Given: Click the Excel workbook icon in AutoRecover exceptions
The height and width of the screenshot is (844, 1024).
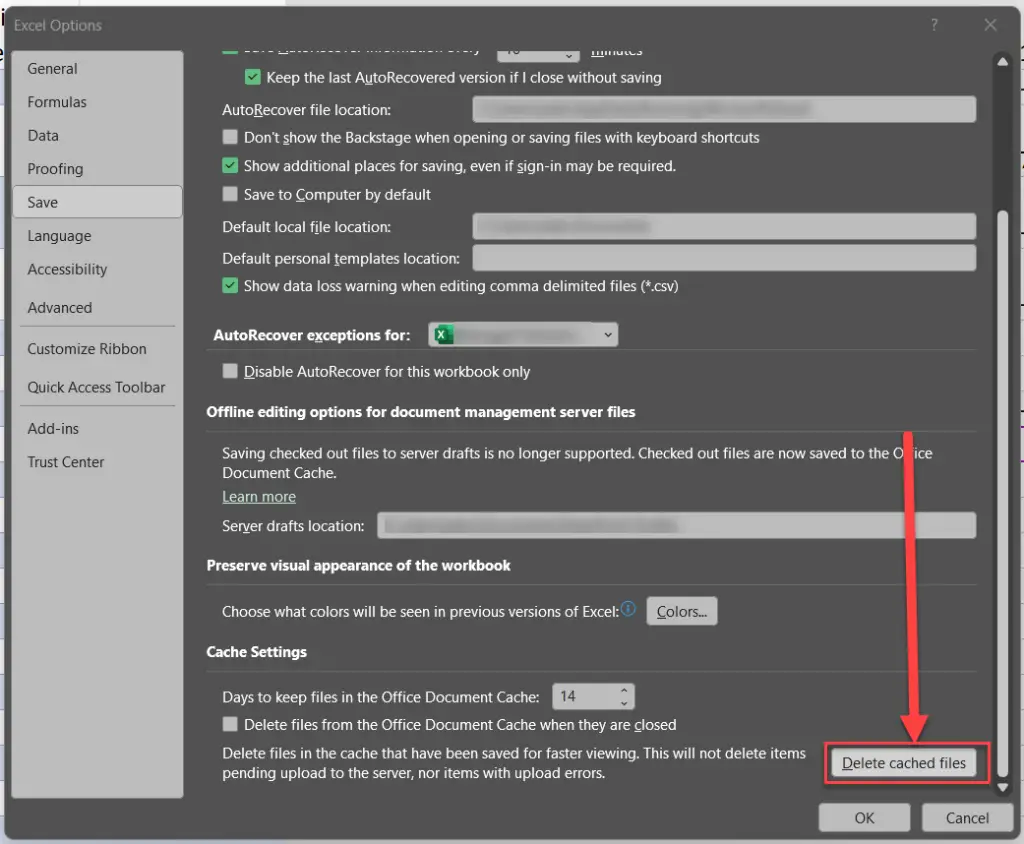Looking at the screenshot, I should (445, 335).
